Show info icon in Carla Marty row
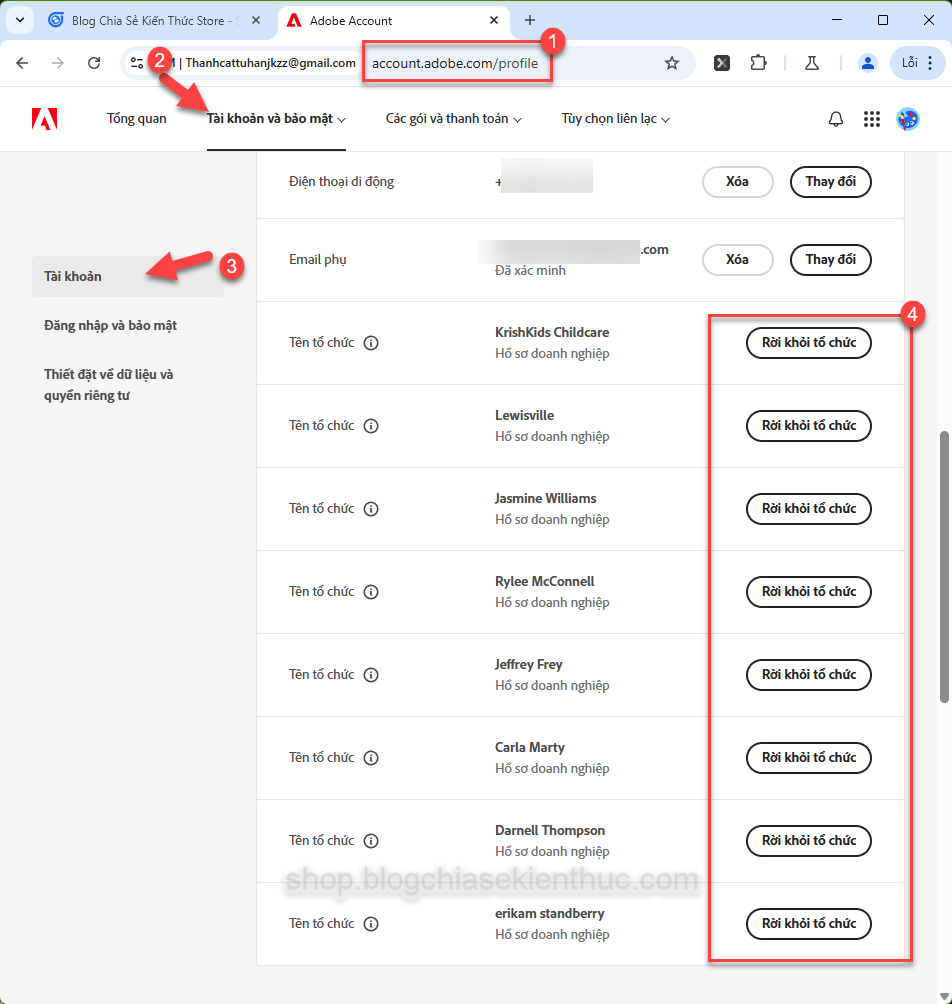The width and height of the screenshot is (952, 1004). click(371, 758)
